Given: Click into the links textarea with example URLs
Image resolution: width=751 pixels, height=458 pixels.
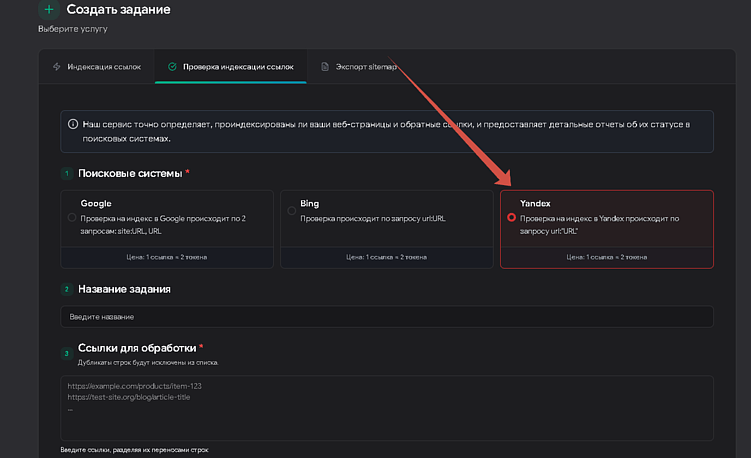Looking at the screenshot, I should tap(386, 407).
